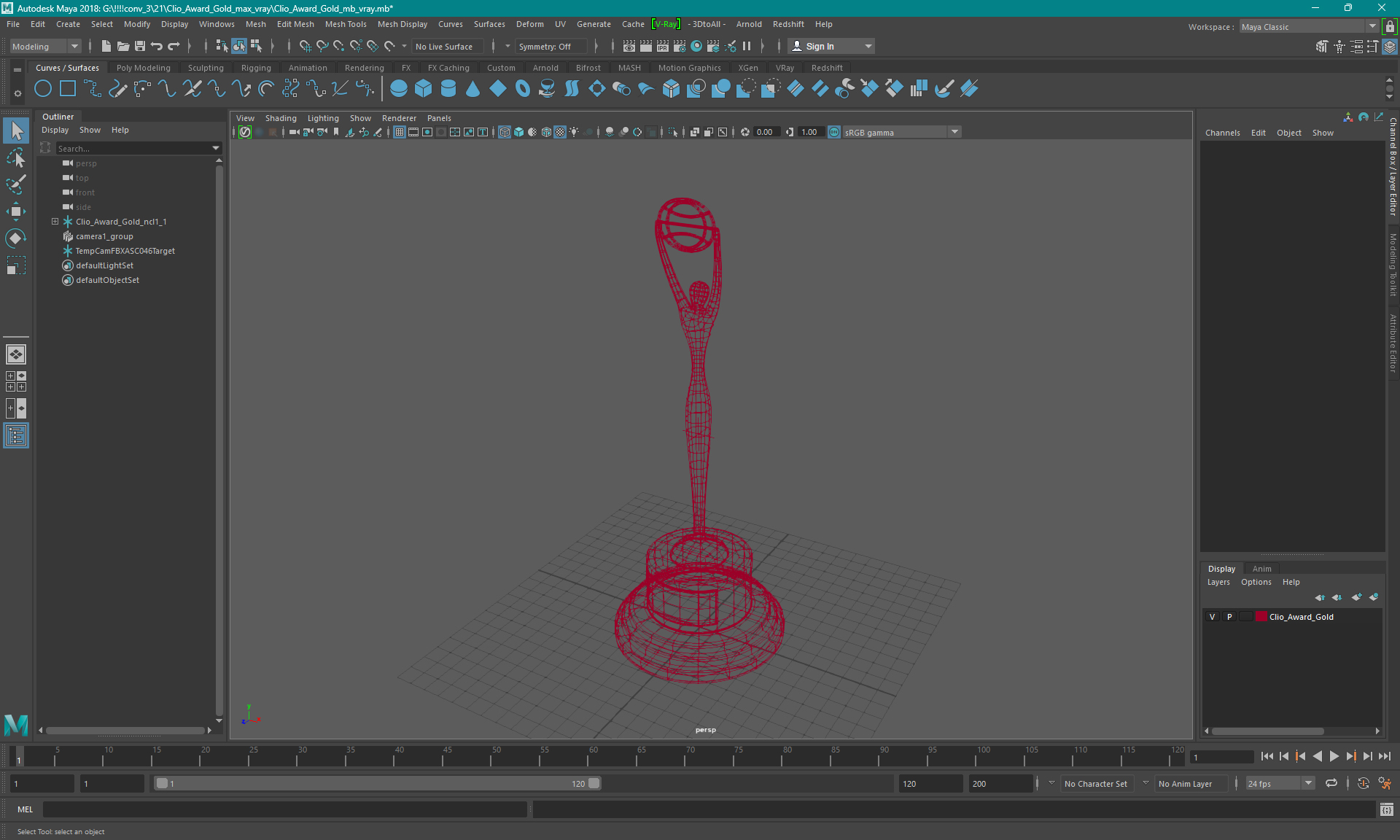1400x840 pixels.
Task: Click the Anim tab in channel panel
Action: tap(1262, 568)
